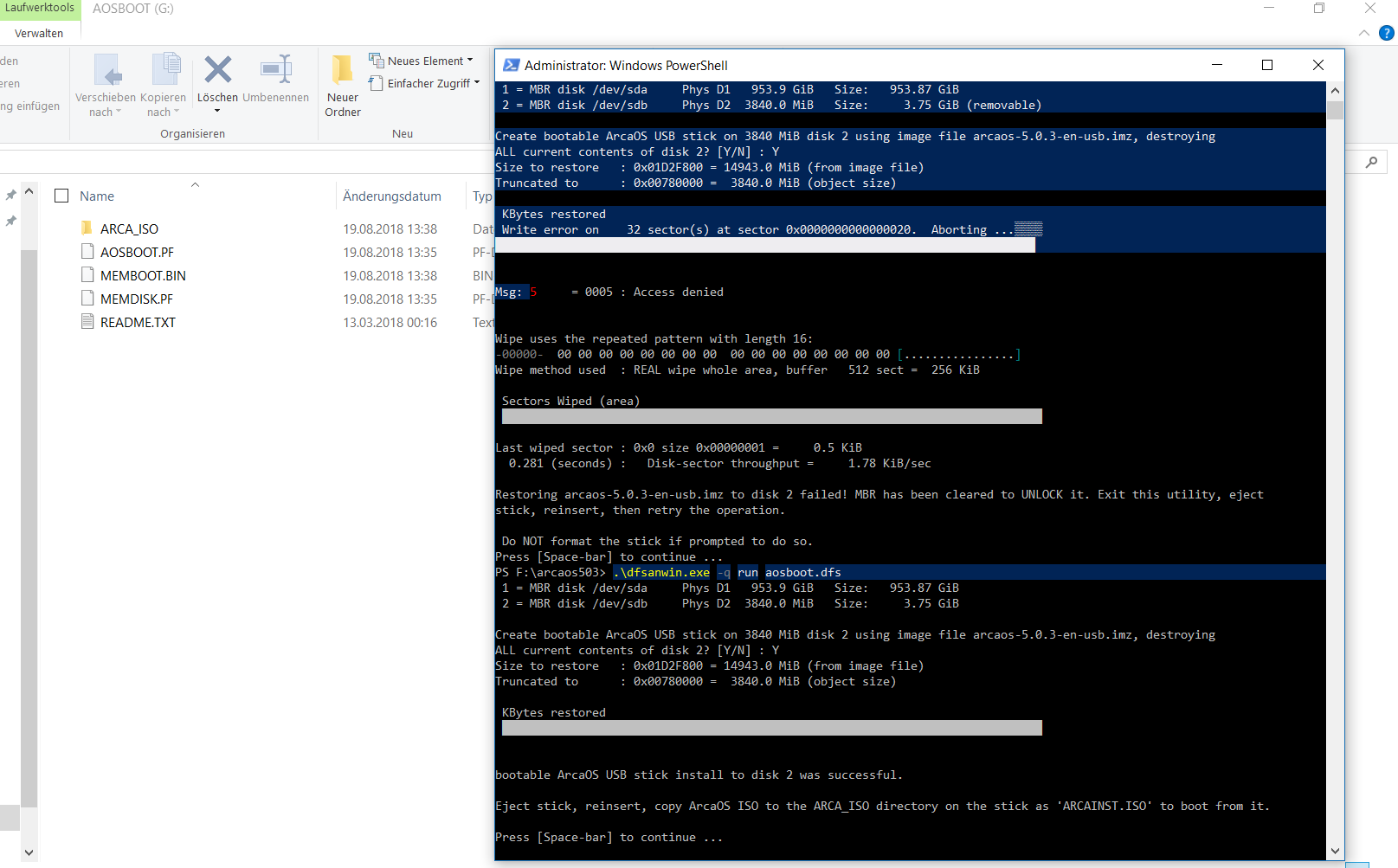
Task: Create a Neuer Ordner via folder icon
Action: [x=342, y=69]
